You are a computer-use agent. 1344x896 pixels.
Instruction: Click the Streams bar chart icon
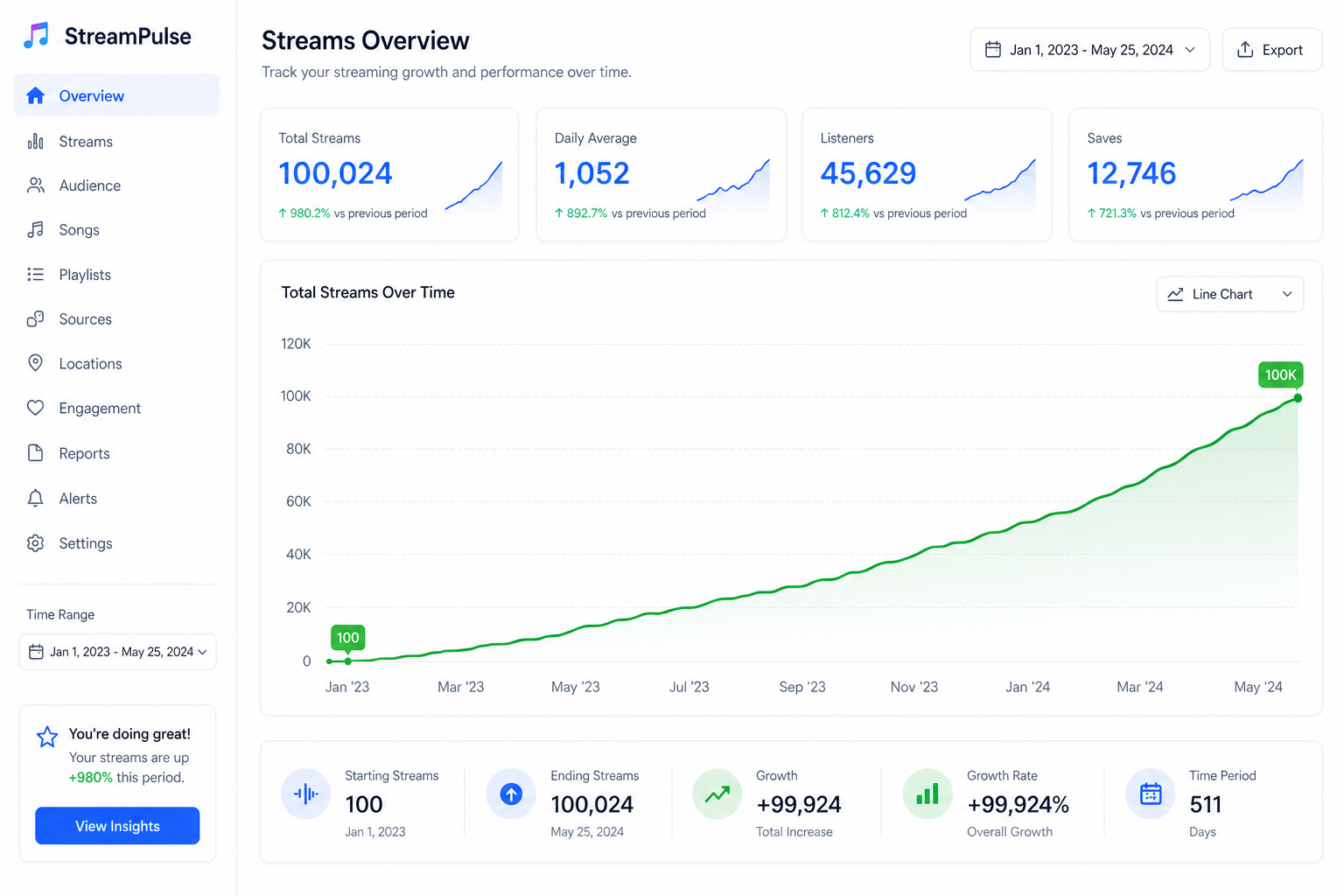coord(35,141)
